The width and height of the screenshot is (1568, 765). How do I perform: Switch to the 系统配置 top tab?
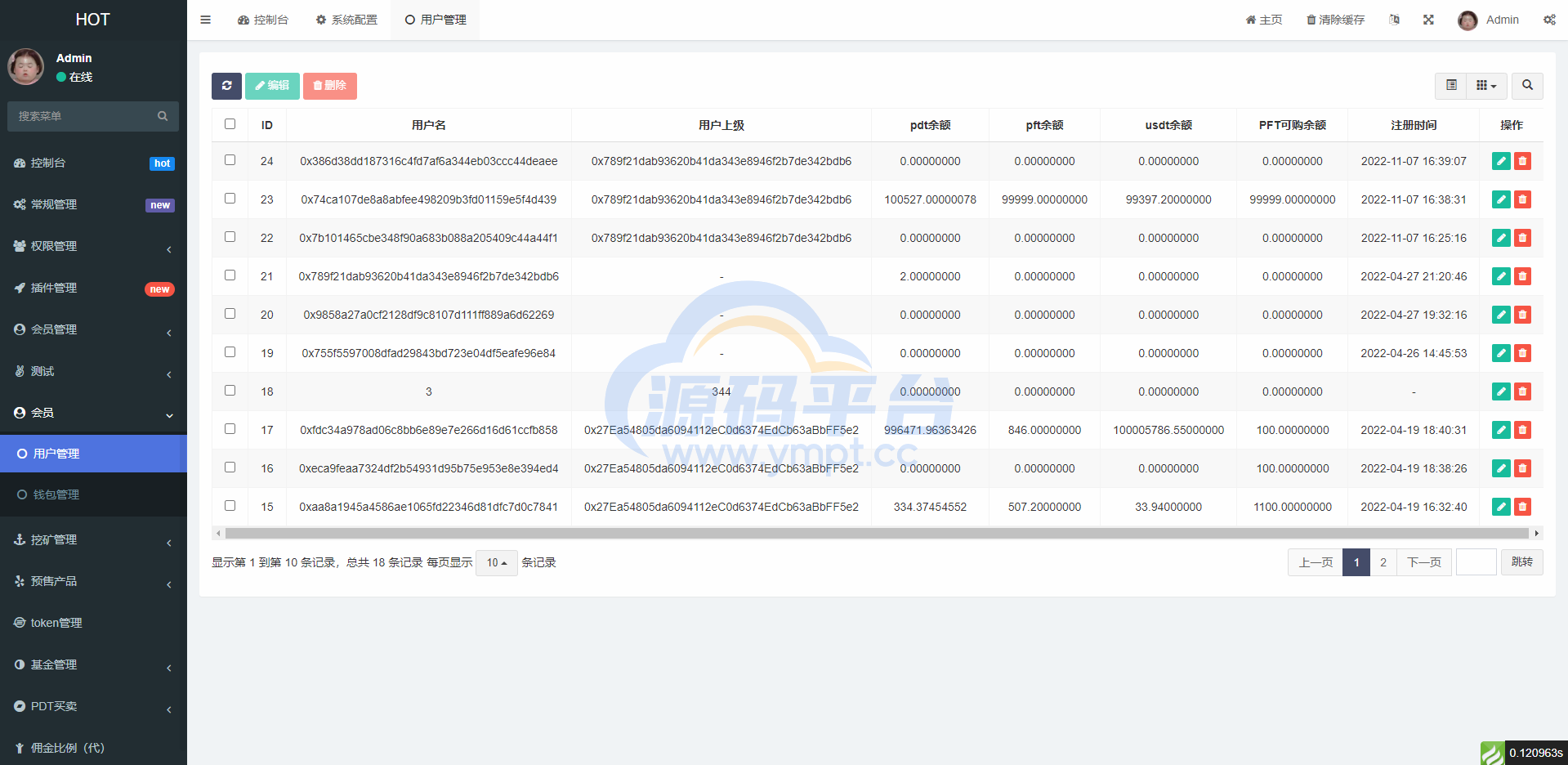tap(346, 20)
